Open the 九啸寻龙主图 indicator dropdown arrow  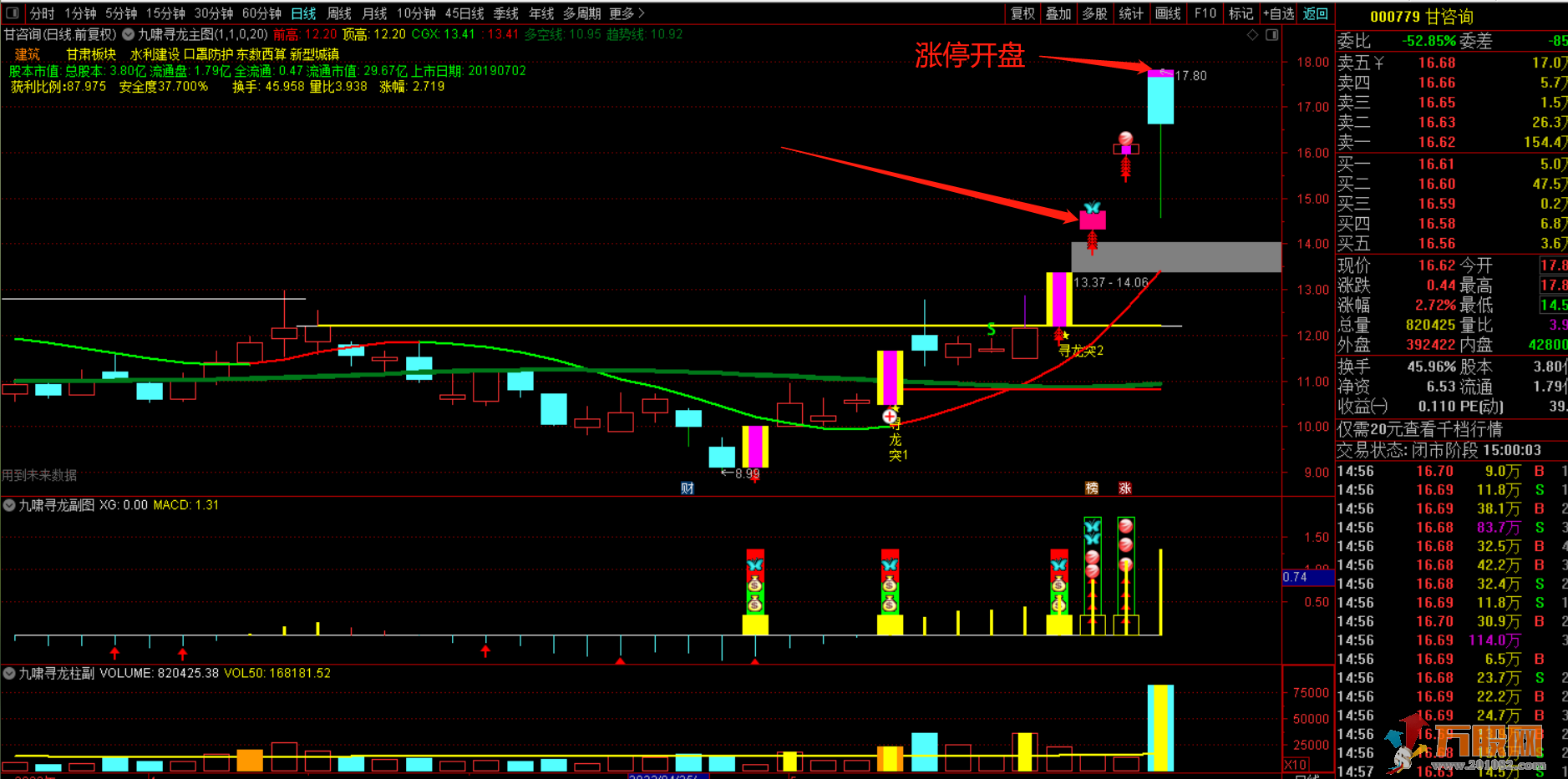pos(128,35)
